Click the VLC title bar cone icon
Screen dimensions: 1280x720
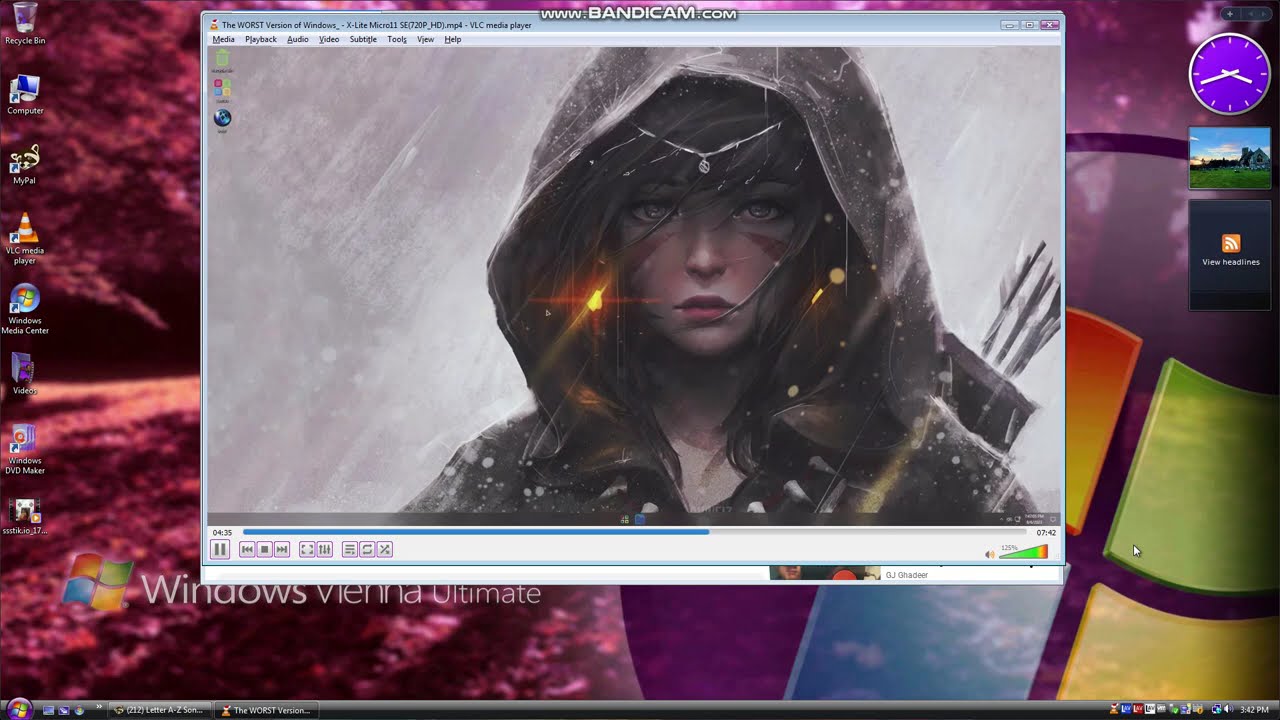[213, 25]
